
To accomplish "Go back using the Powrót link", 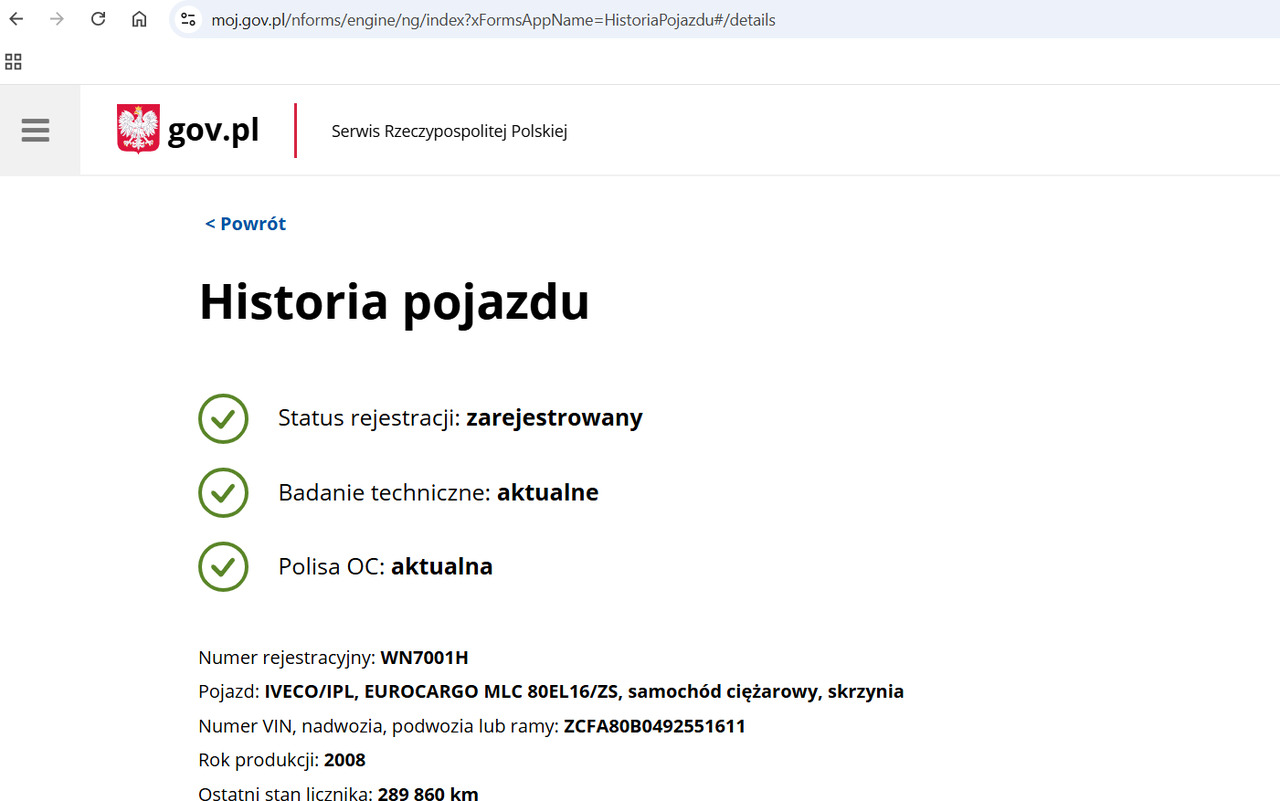I will pyautogui.click(x=246, y=224).
